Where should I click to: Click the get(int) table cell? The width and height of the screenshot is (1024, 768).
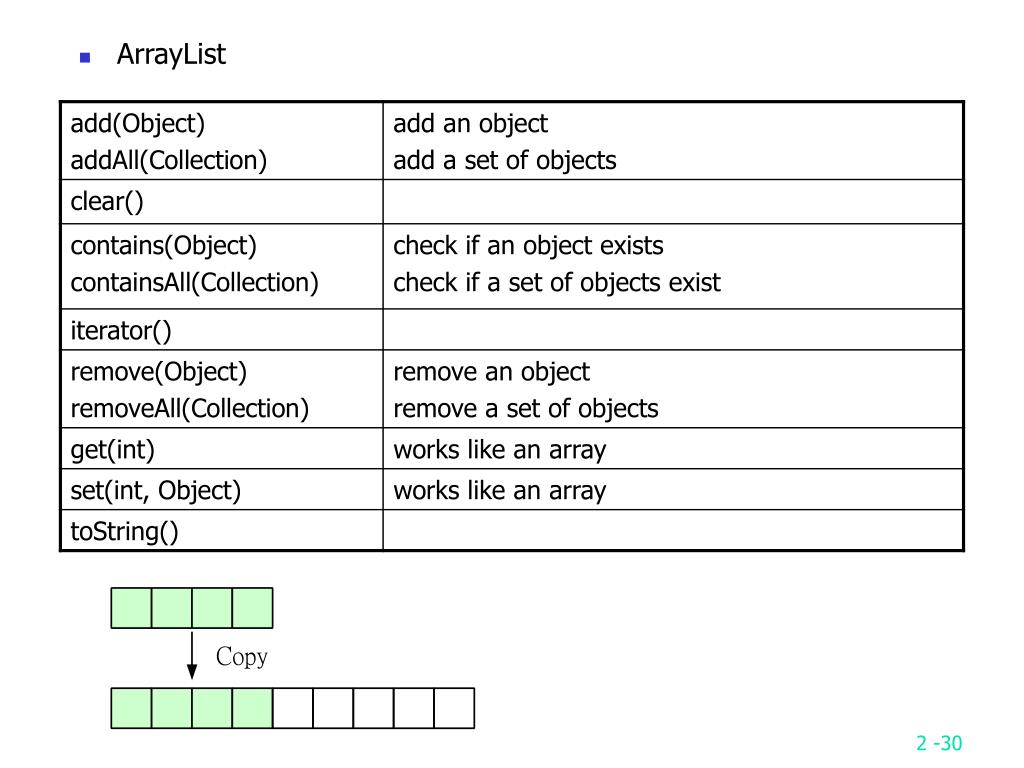(x=221, y=449)
